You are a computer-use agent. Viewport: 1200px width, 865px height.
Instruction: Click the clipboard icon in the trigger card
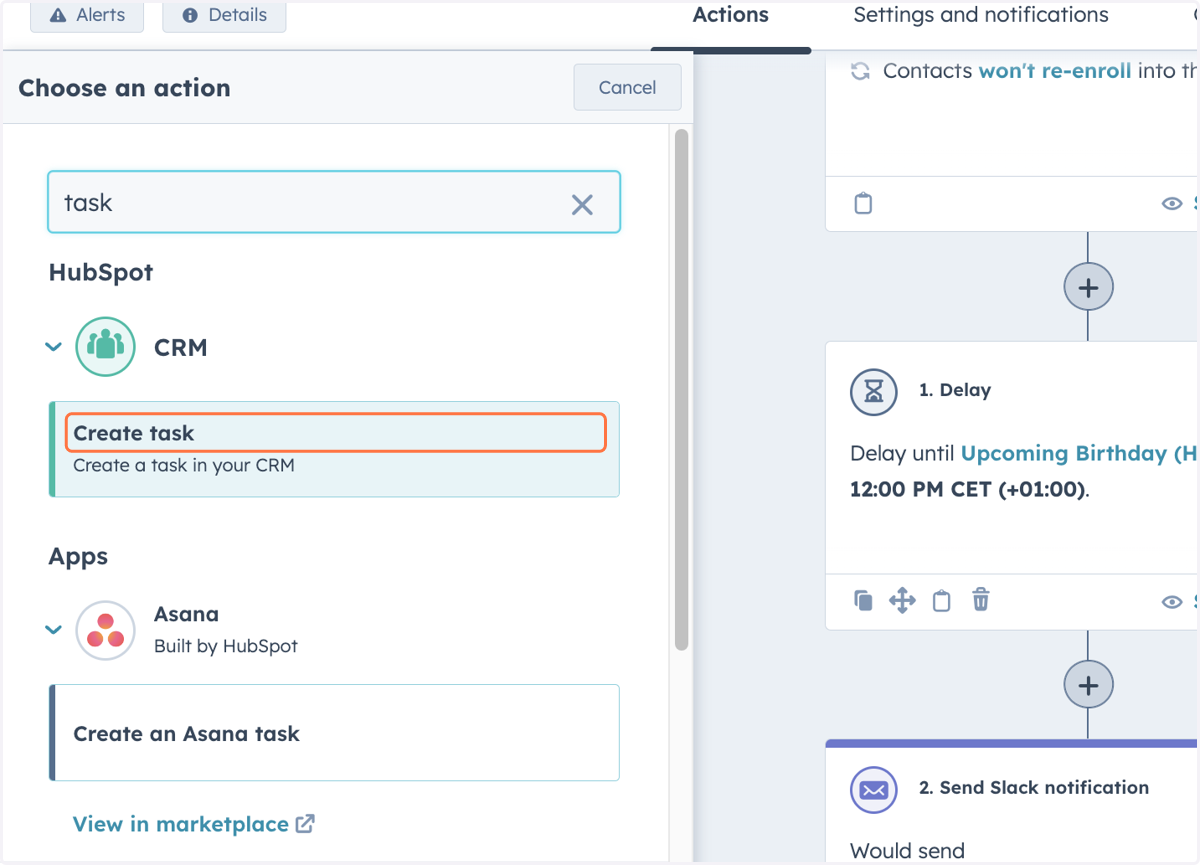864,204
